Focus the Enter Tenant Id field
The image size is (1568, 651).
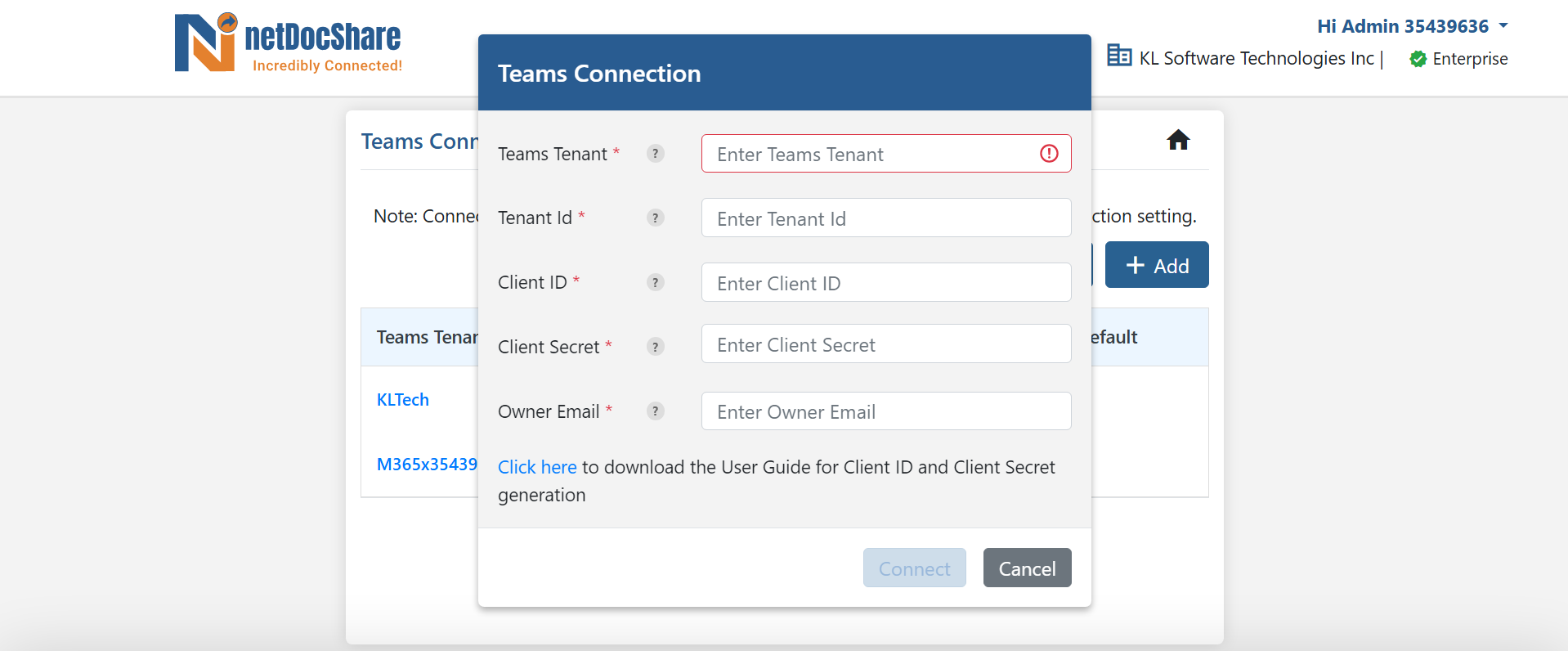[886, 218]
